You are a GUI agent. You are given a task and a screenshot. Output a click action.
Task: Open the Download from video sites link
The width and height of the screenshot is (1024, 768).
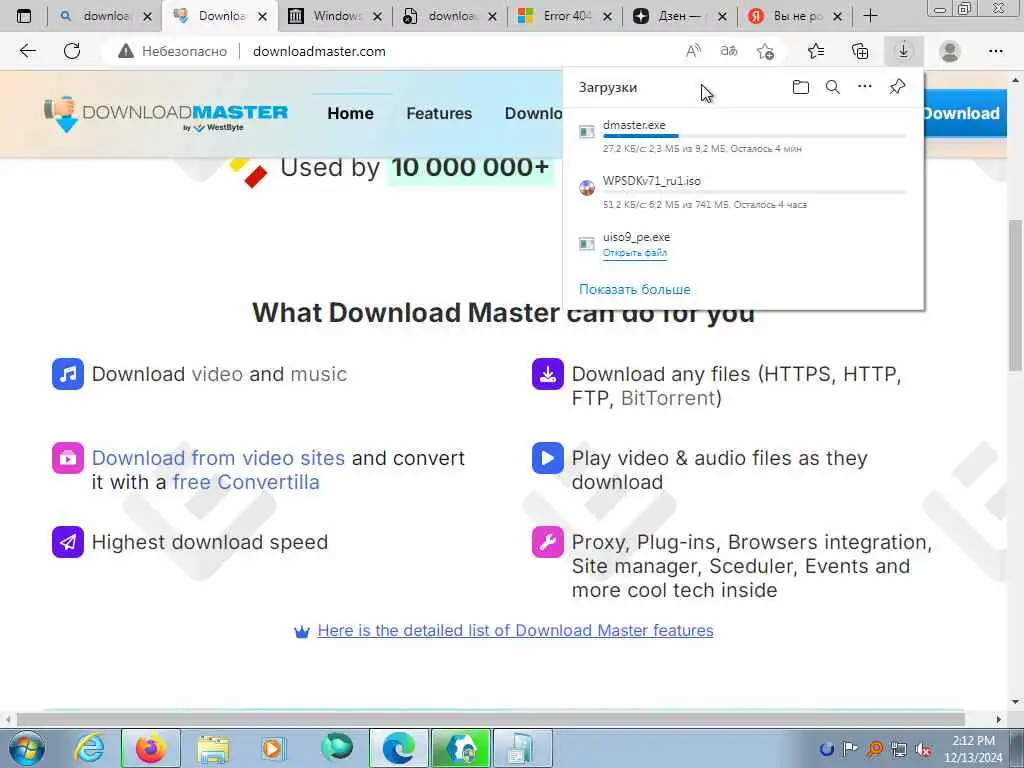[x=218, y=458]
